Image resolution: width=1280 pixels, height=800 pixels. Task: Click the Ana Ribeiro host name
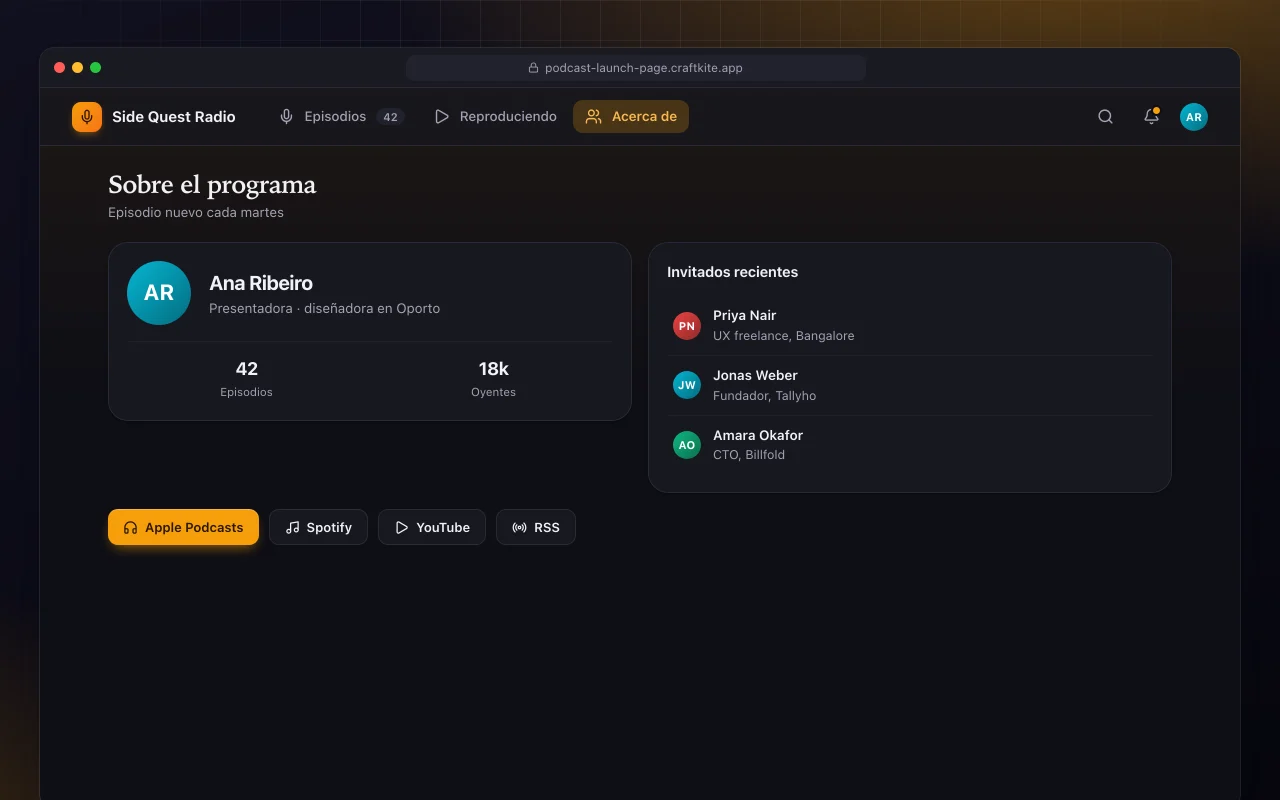[x=261, y=283]
